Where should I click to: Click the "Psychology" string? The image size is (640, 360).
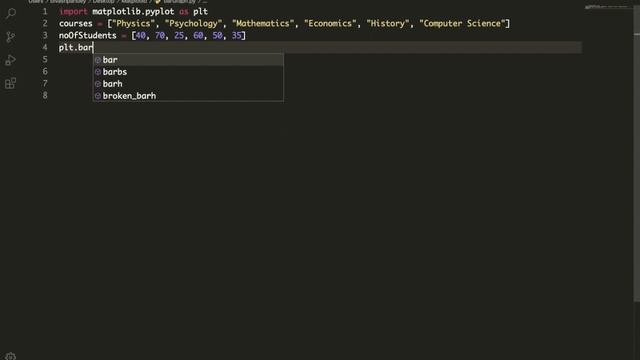(x=193, y=24)
